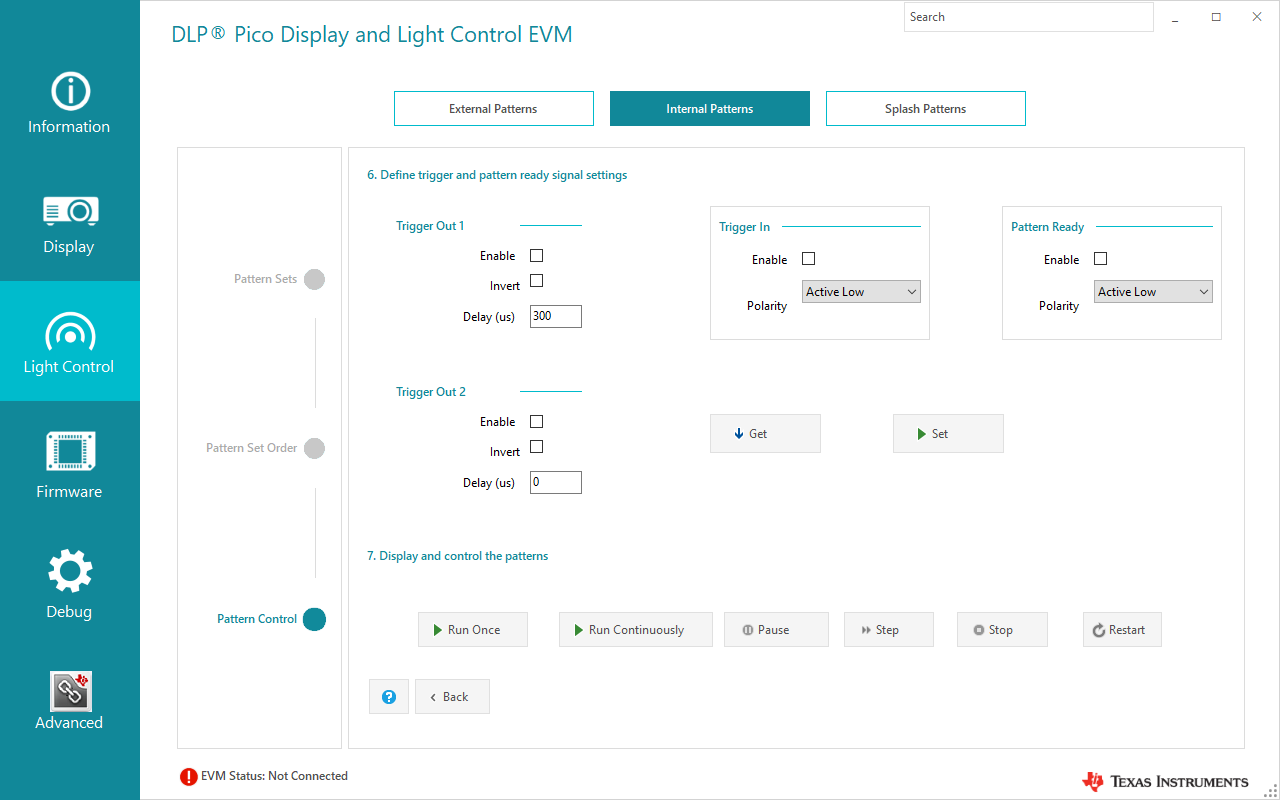Restart the pattern sequence
The width and height of the screenshot is (1280, 800).
point(1122,630)
